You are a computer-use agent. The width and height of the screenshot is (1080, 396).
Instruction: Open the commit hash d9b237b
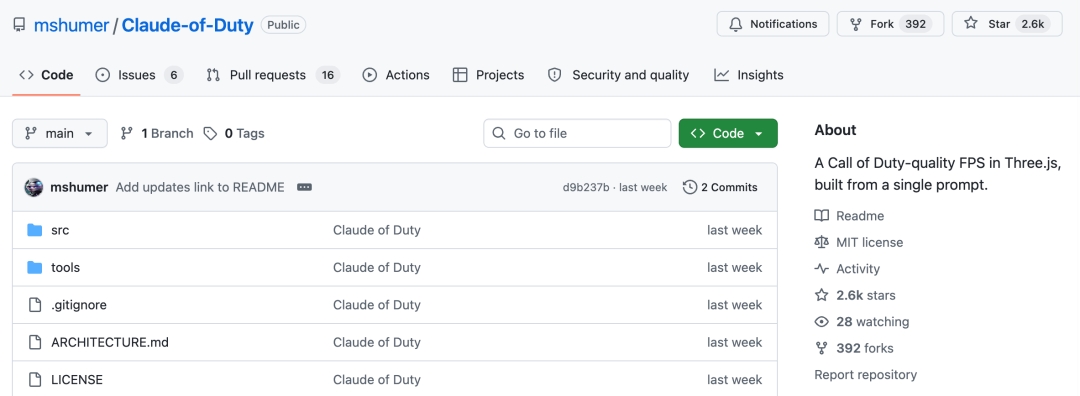pyautogui.click(x=586, y=187)
